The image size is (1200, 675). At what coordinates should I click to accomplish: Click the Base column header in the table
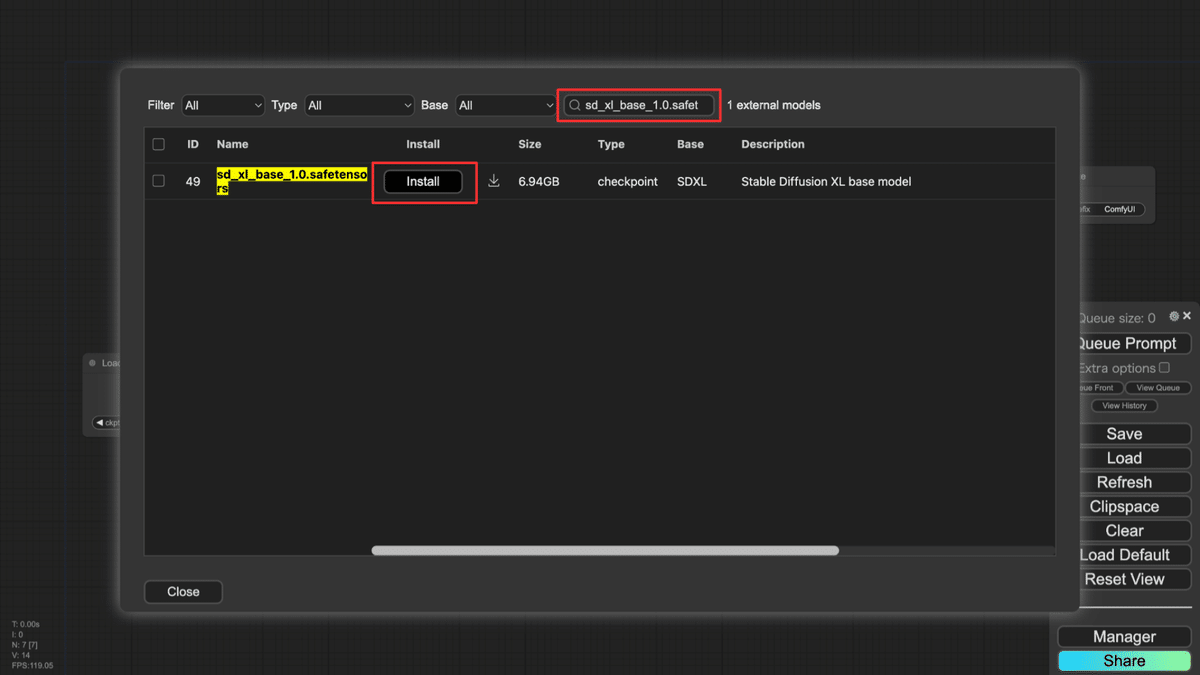coord(690,144)
